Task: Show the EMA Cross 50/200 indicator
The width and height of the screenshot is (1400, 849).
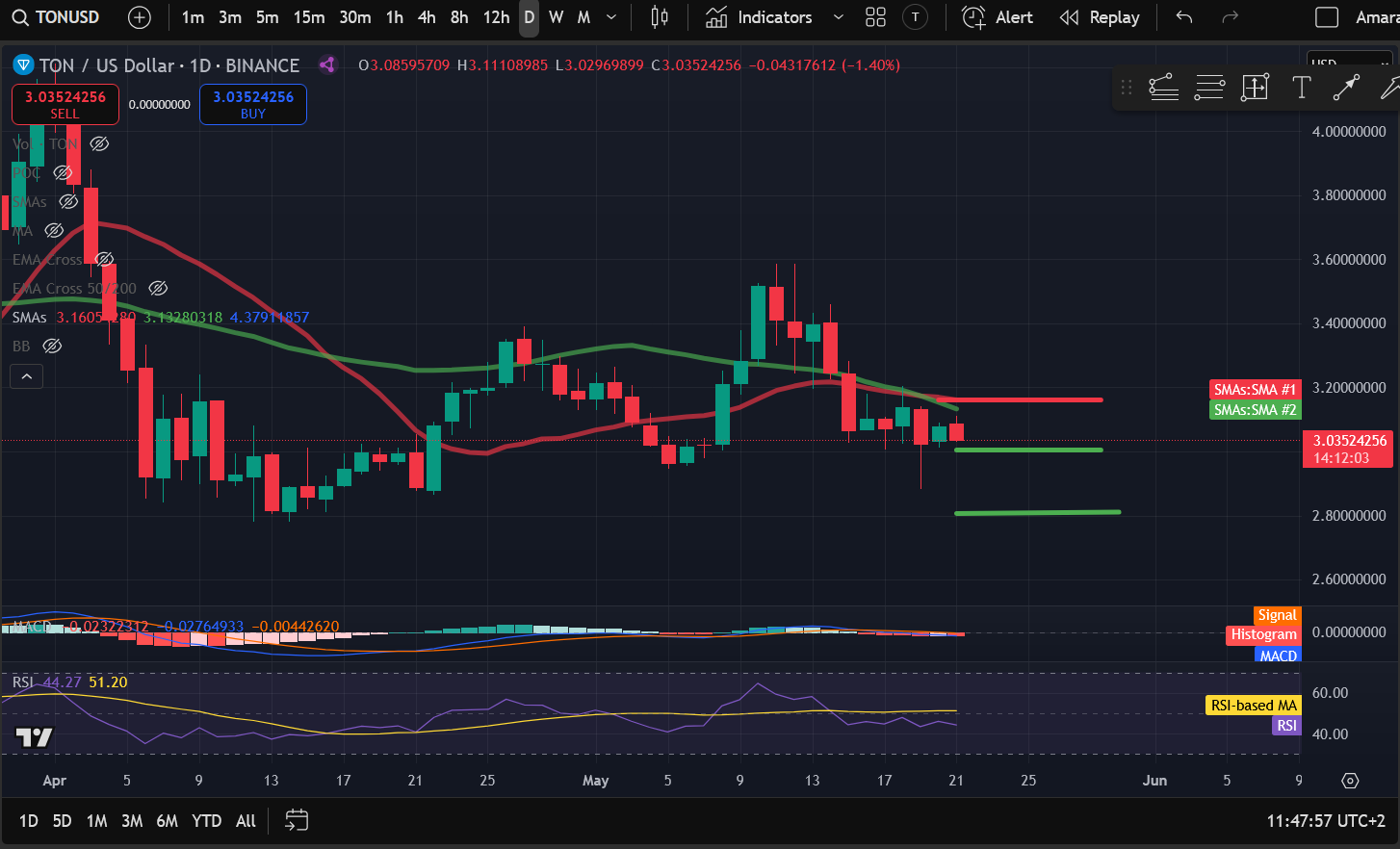Action: coord(159,289)
